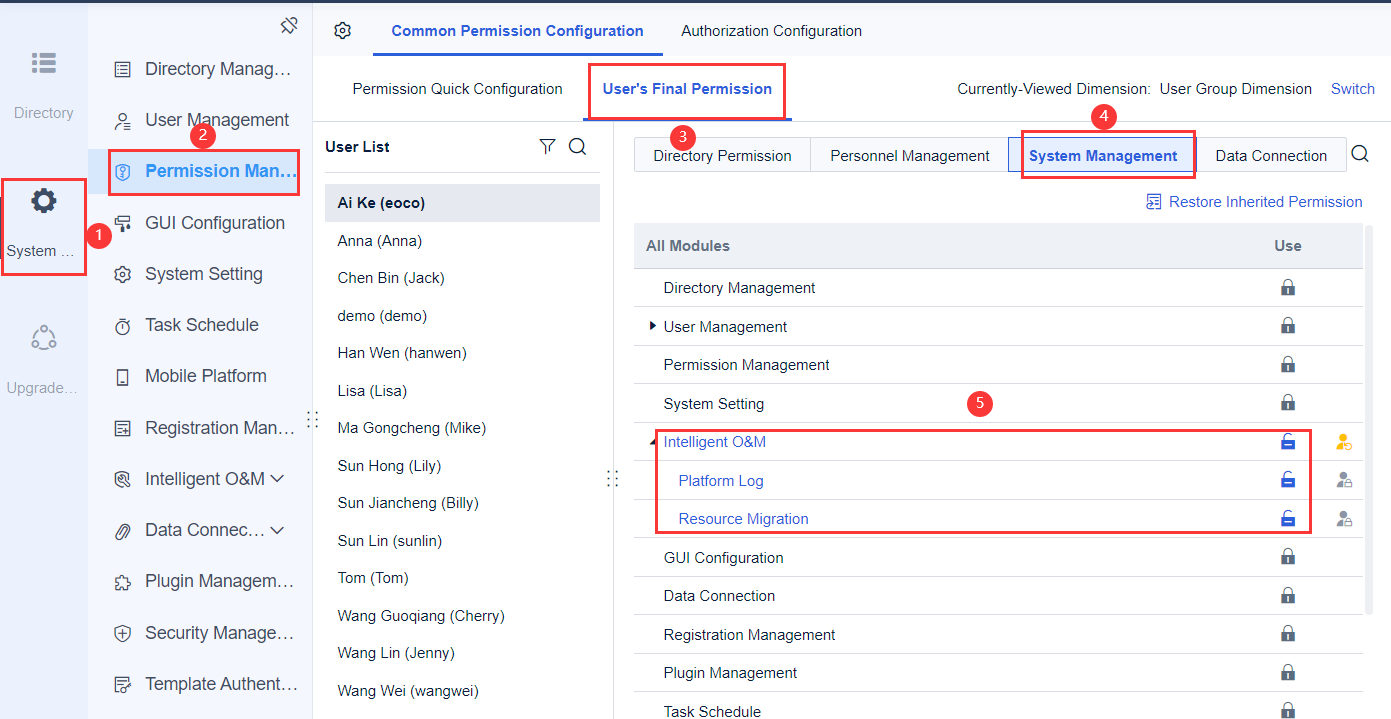This screenshot has height=719, width=1391.
Task: Click the Restore Inherited Permission icon
Action: coord(1154,202)
